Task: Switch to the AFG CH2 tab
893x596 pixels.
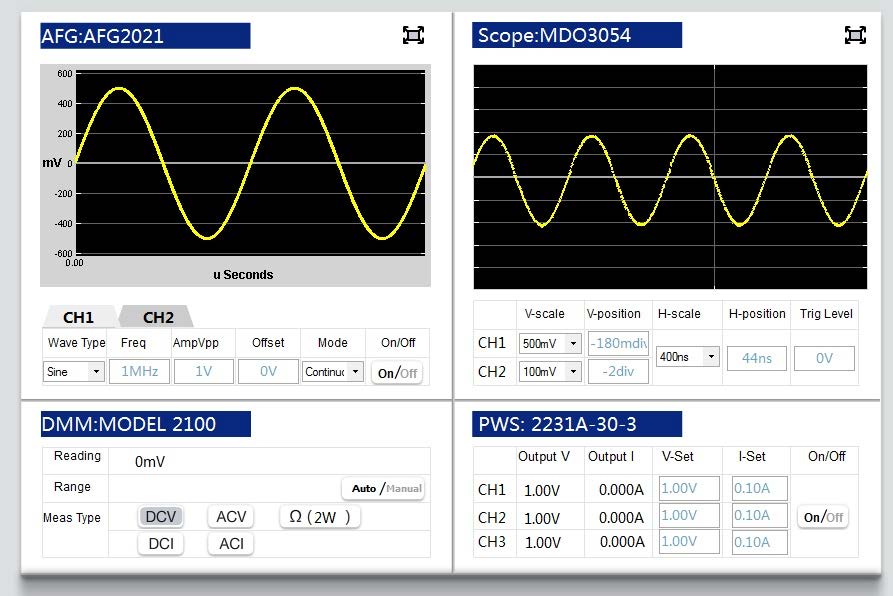Action: pos(158,318)
